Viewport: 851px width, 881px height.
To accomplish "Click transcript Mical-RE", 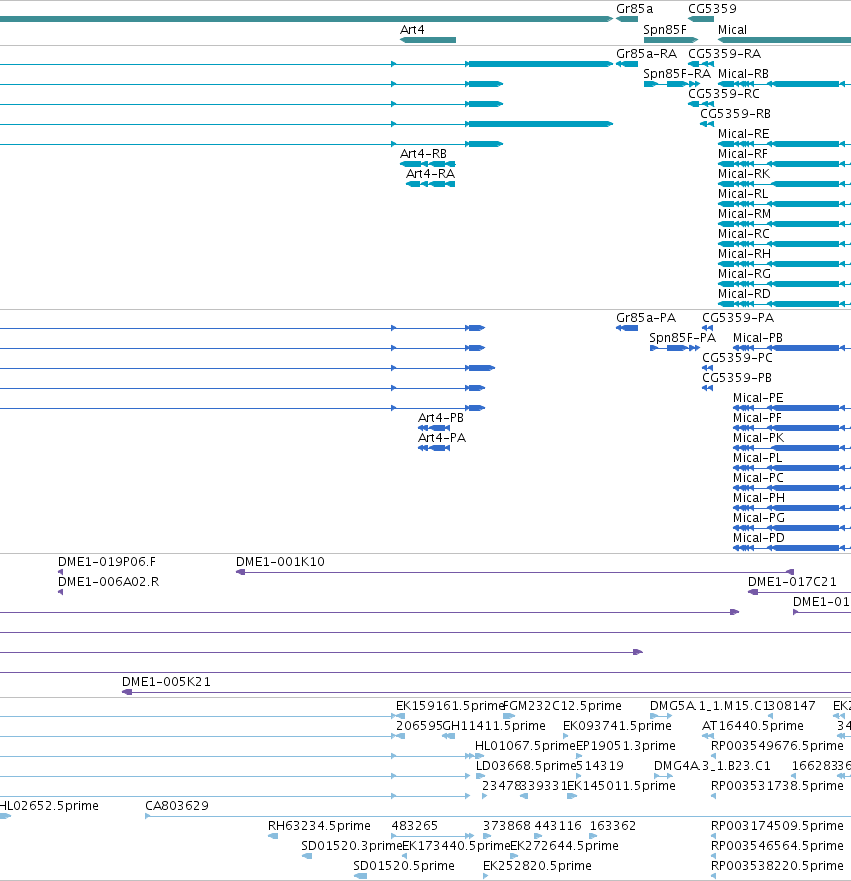I will (784, 144).
